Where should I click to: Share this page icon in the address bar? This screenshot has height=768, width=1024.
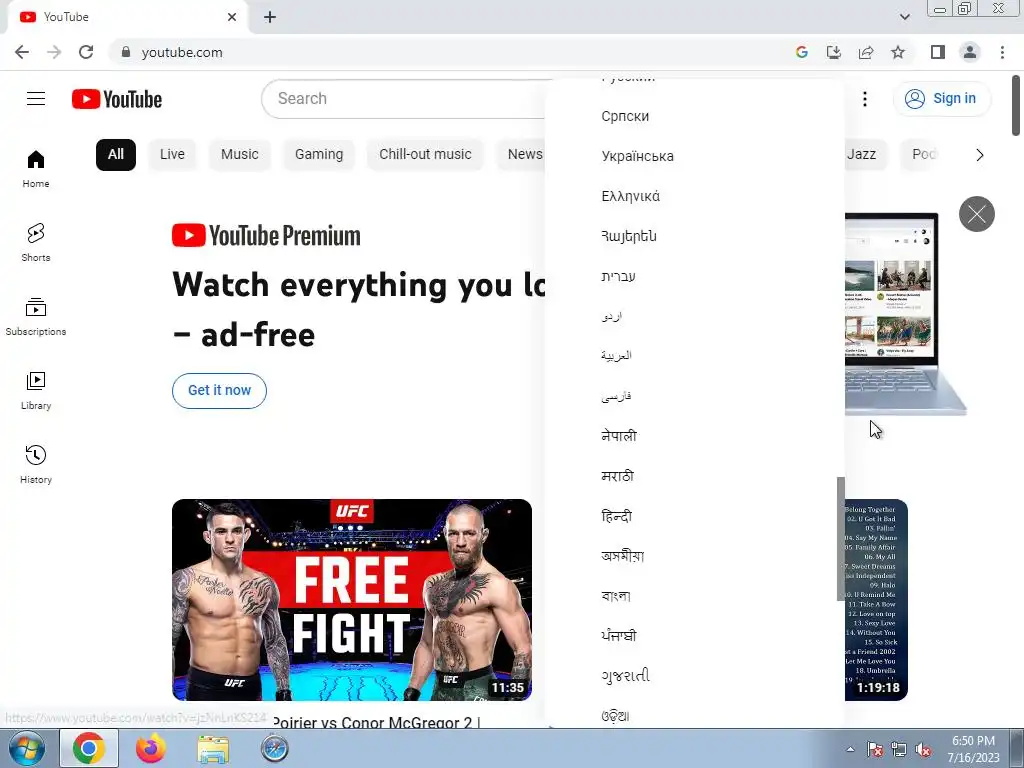click(866, 52)
